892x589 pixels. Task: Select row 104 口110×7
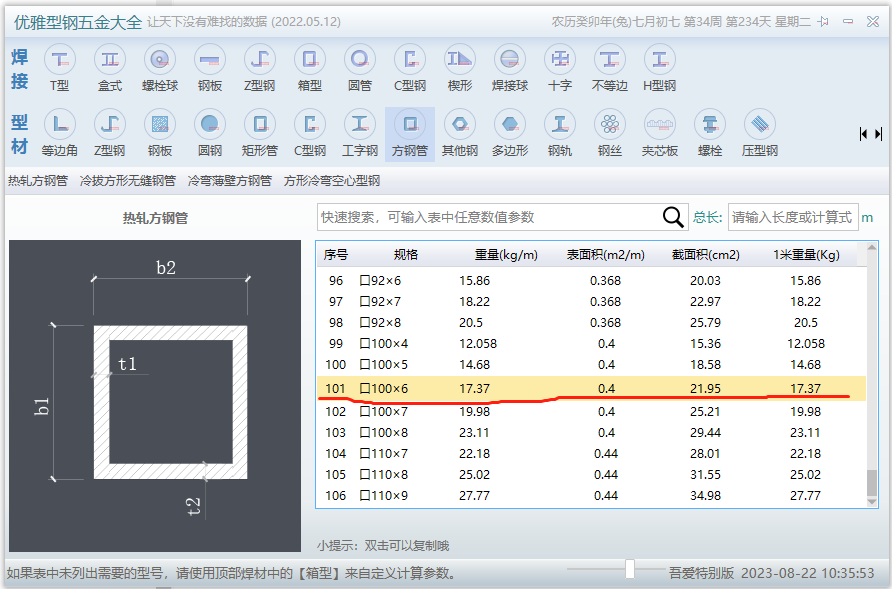pos(592,454)
